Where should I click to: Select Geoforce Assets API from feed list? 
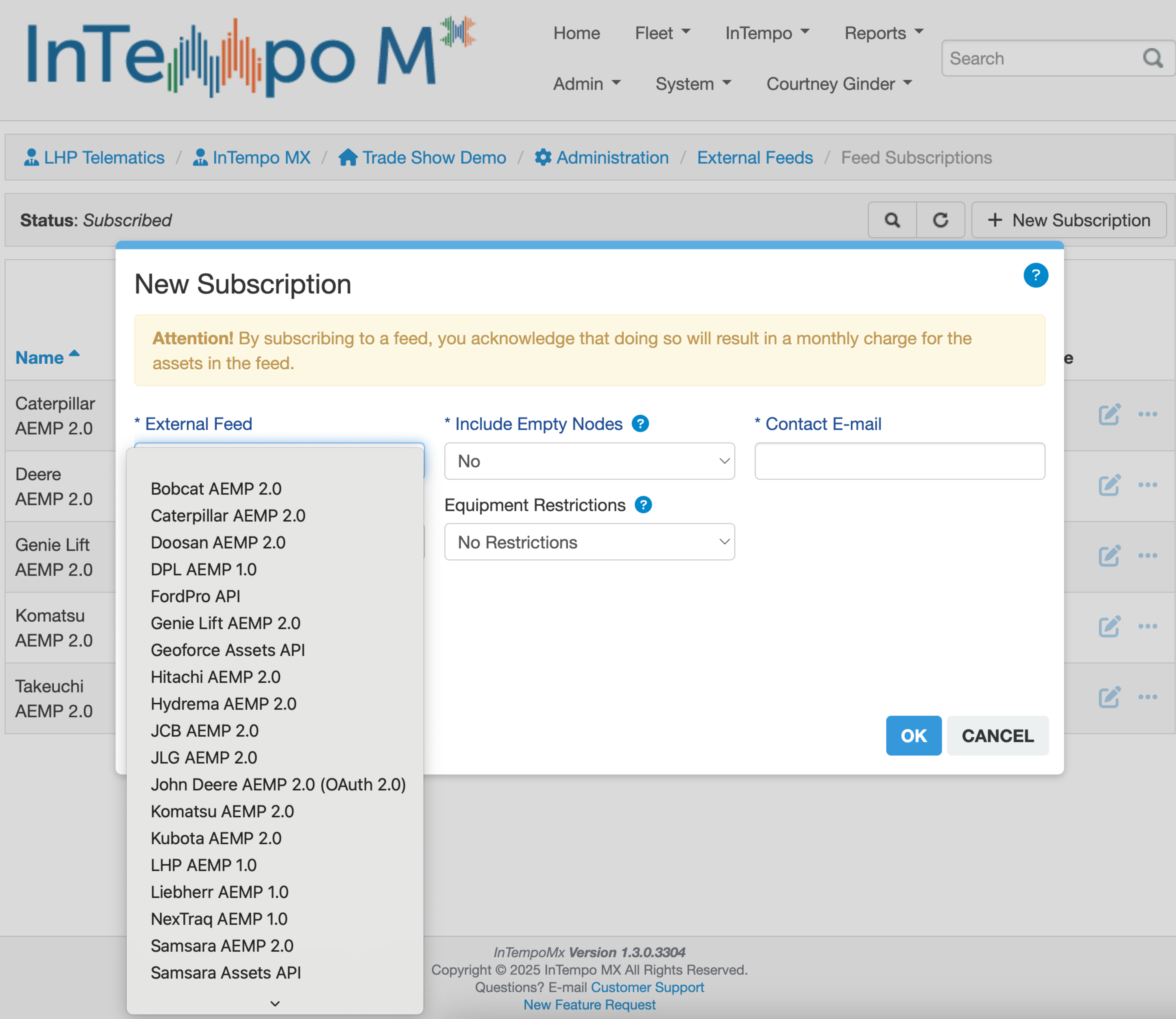(x=228, y=650)
